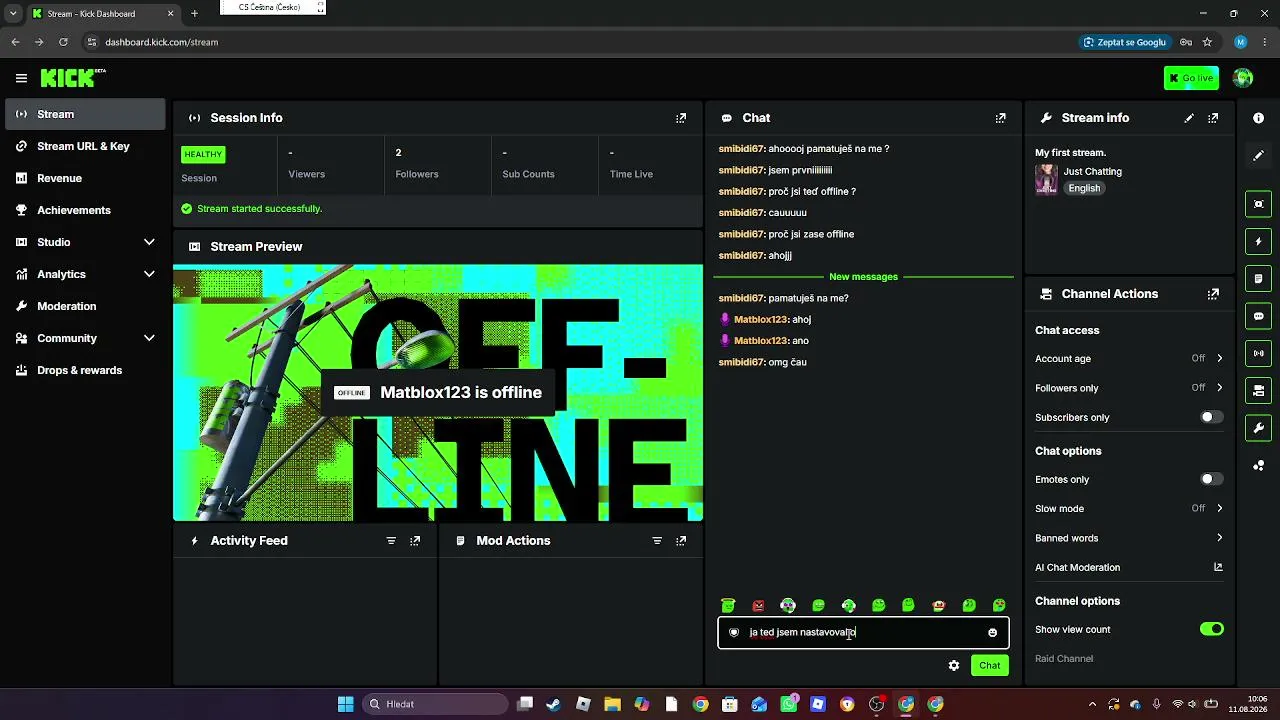Open the info icon in right sidebar
This screenshot has width=1280, height=720.
point(1258,118)
